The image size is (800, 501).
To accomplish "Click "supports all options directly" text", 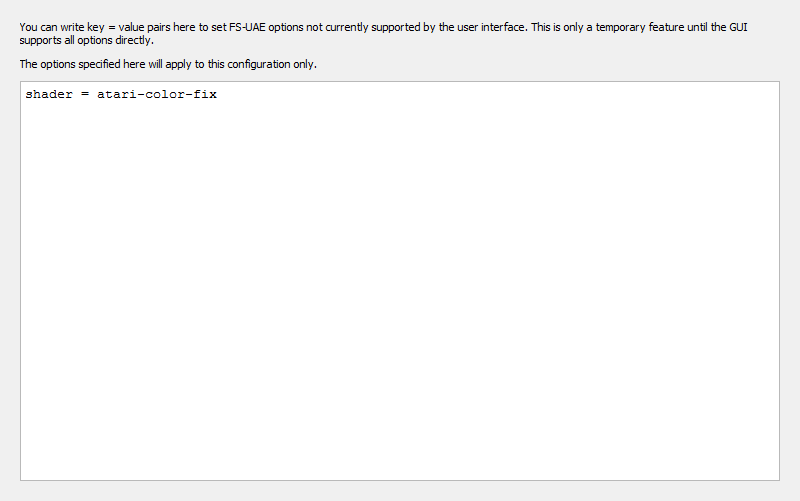I will tap(86, 40).
